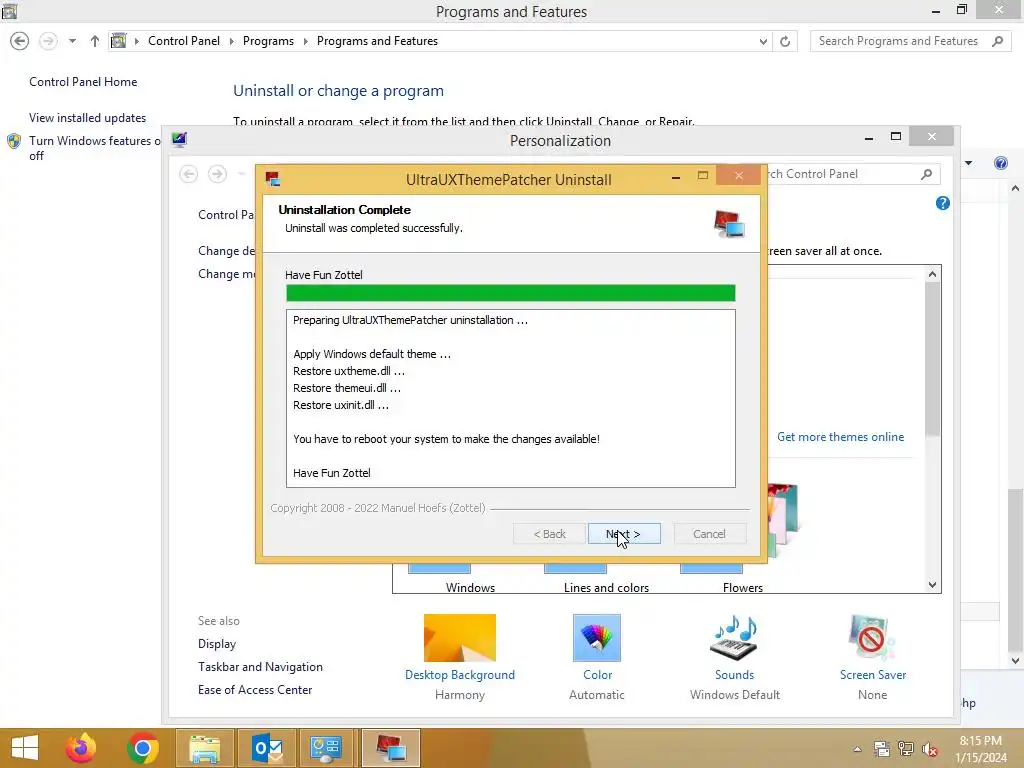Click the address bar Control Panel icon
This screenshot has width=1024, height=768.
[x=118, y=41]
